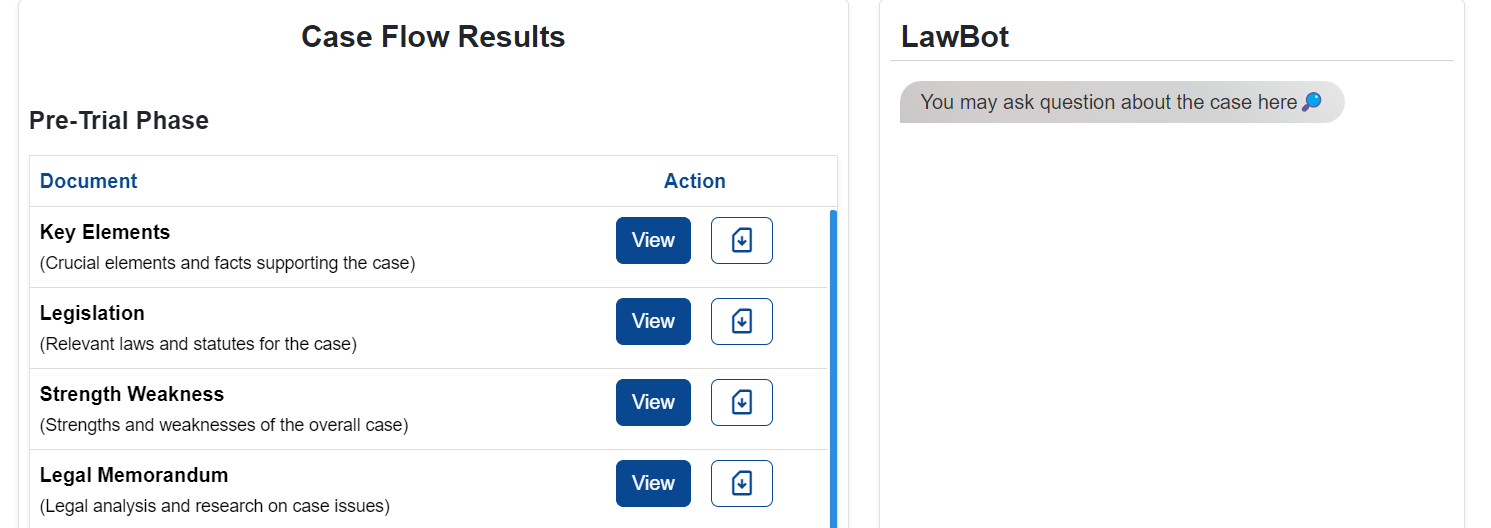Click the Pre-Trial Phase section heading
The height and width of the screenshot is (528, 1491).
click(119, 121)
